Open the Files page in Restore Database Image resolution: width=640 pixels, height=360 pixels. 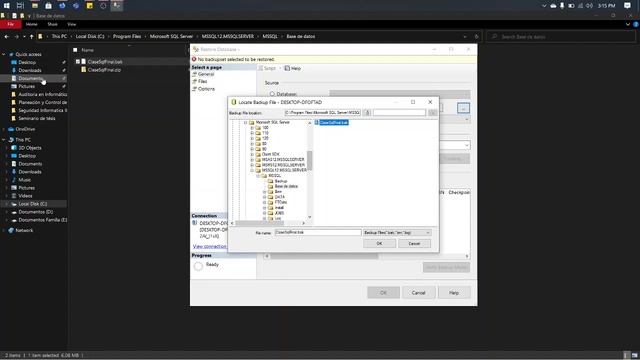pos(202,82)
